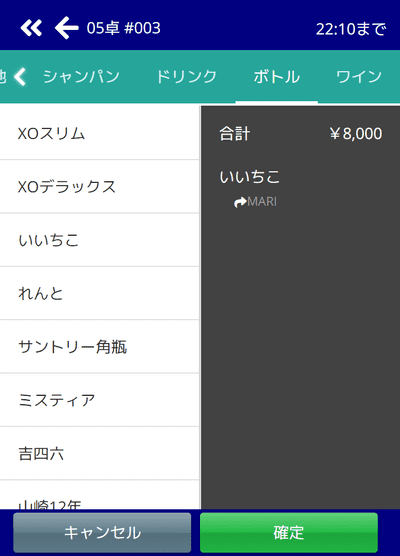Pick サントリー角瓶 from the list

99,347
